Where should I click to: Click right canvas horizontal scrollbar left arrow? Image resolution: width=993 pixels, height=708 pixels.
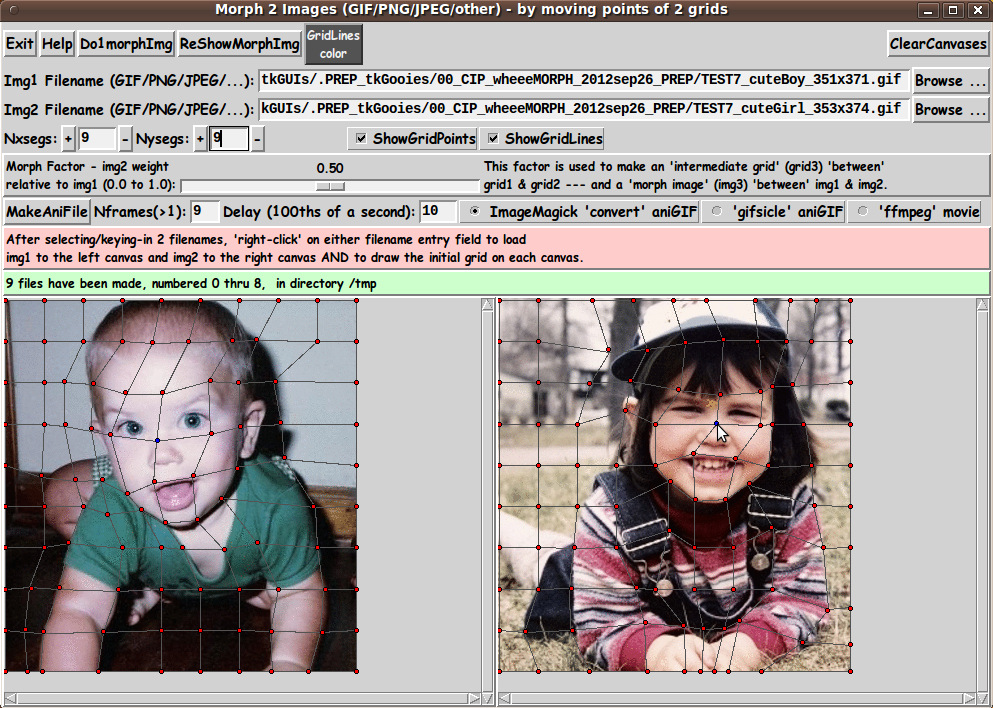point(505,699)
